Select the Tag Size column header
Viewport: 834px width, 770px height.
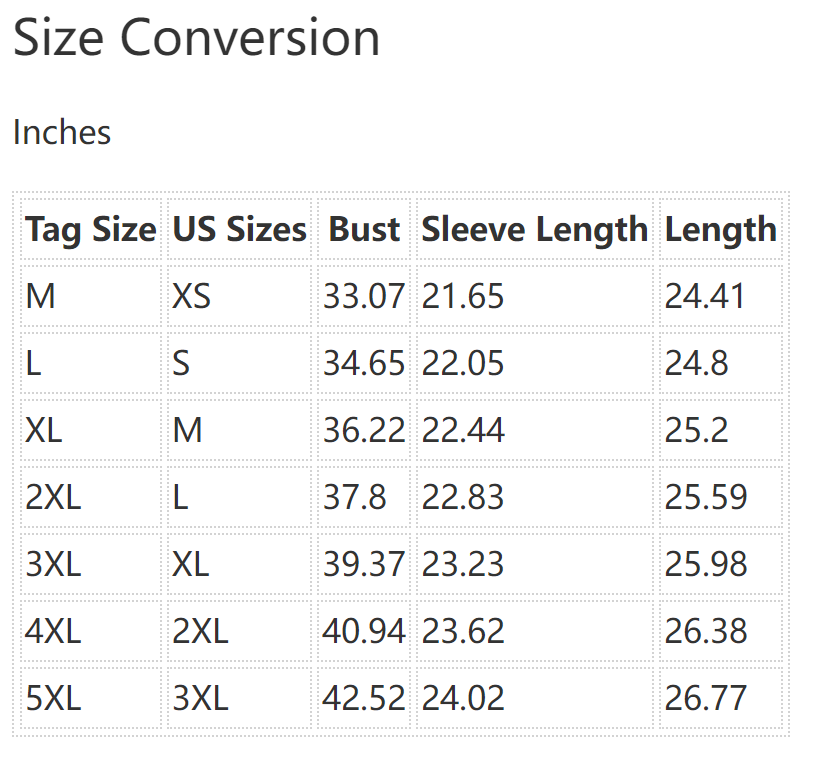click(91, 230)
